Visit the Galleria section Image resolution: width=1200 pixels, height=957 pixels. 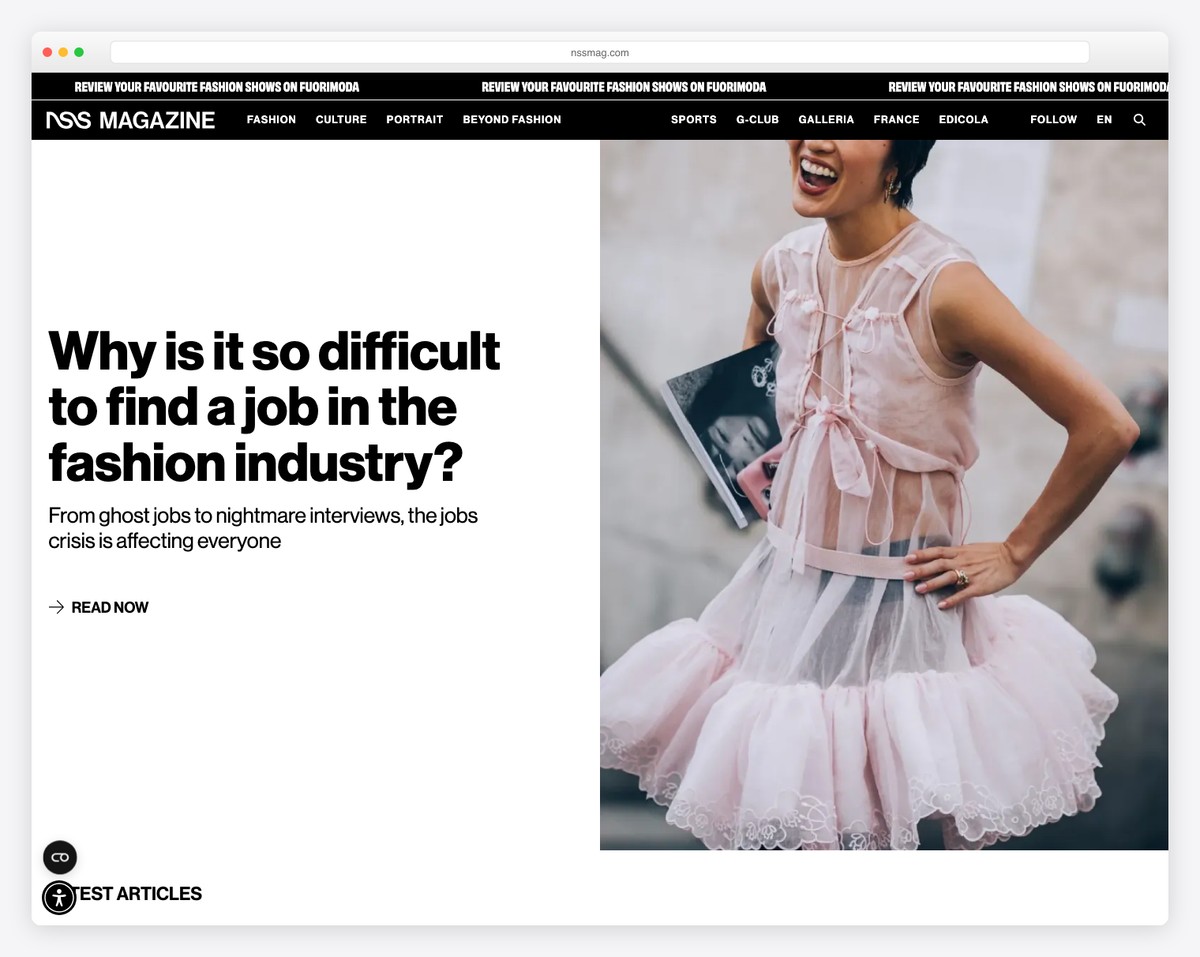(826, 120)
